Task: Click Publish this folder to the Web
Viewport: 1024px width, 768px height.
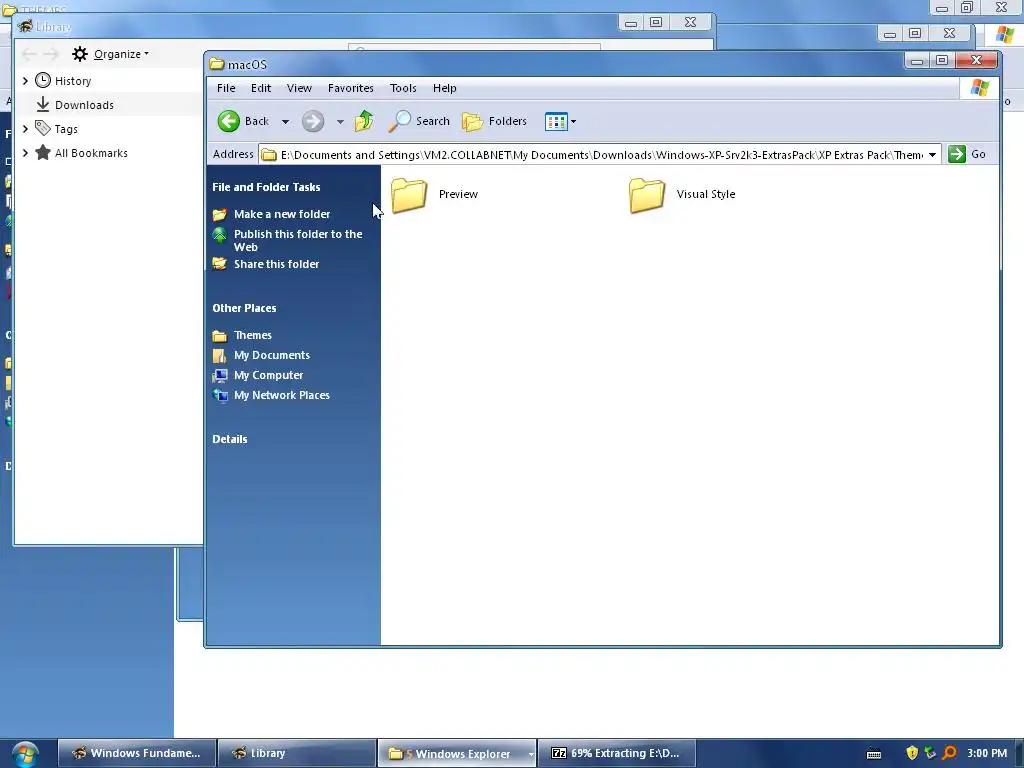Action: pos(298,240)
